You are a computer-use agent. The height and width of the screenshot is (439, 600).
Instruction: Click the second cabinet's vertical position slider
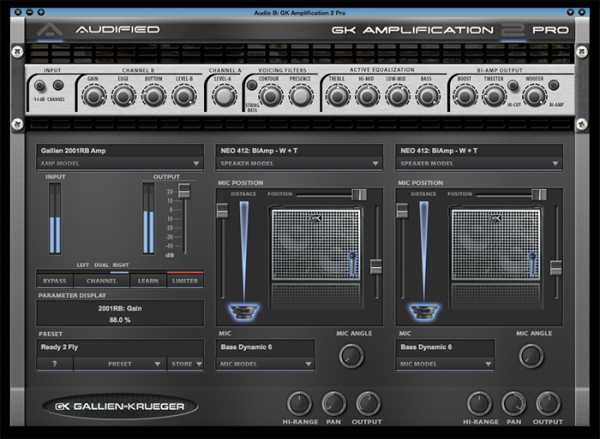click(x=556, y=268)
